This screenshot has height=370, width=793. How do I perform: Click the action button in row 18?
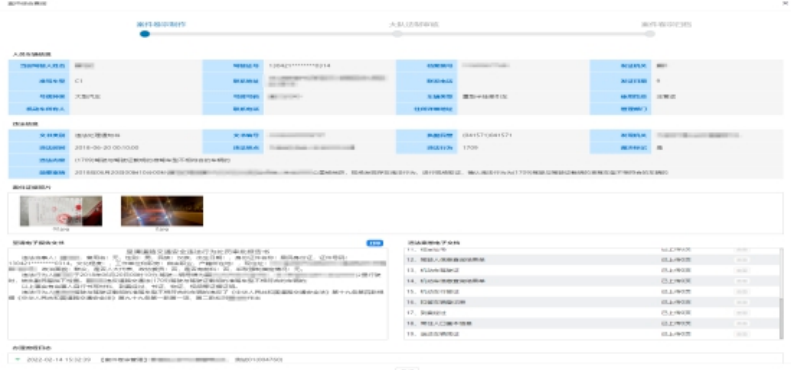[741, 323]
